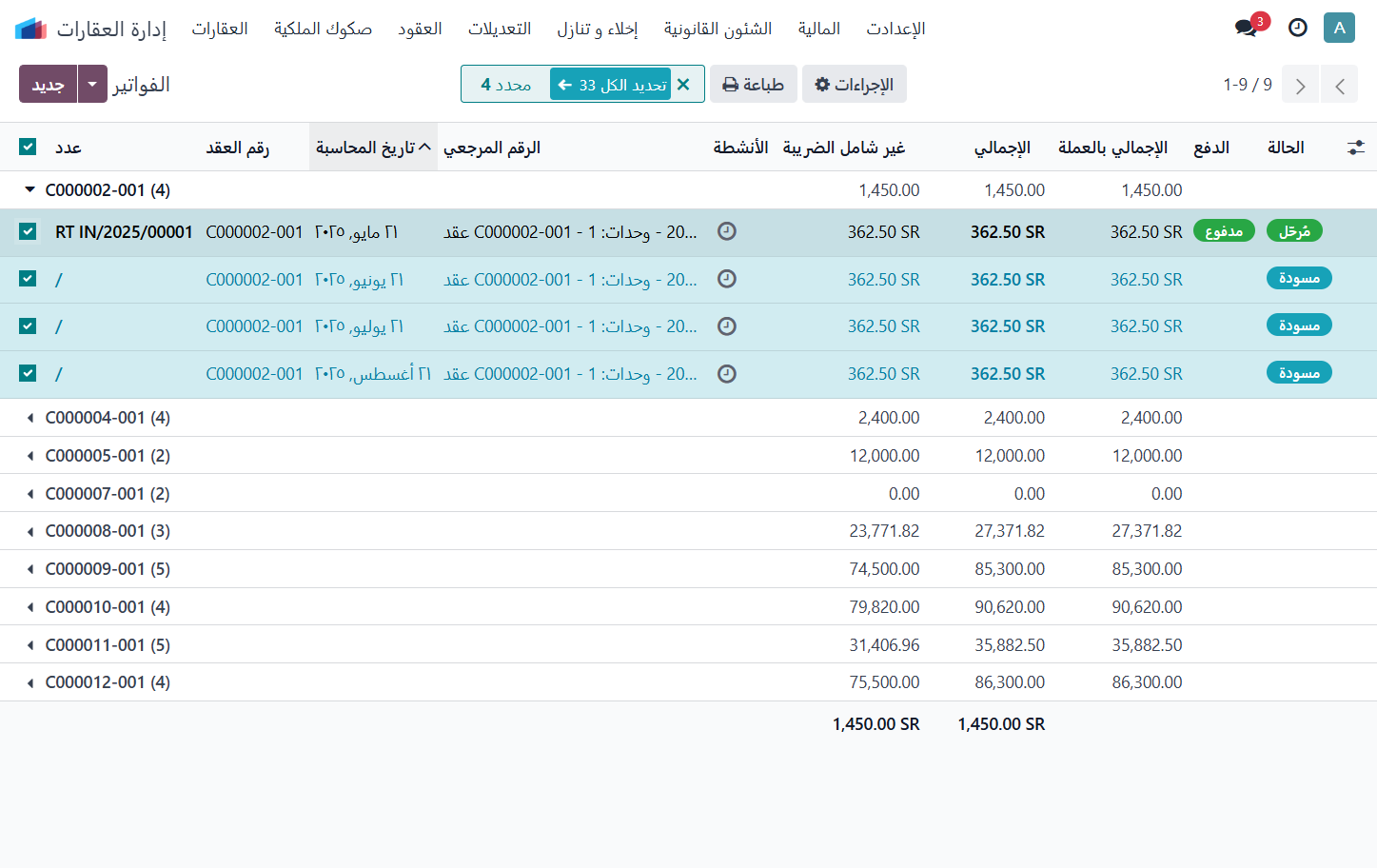Open the الإعدادت menu
Viewport: 1377px width, 868px height.
[x=895, y=29]
